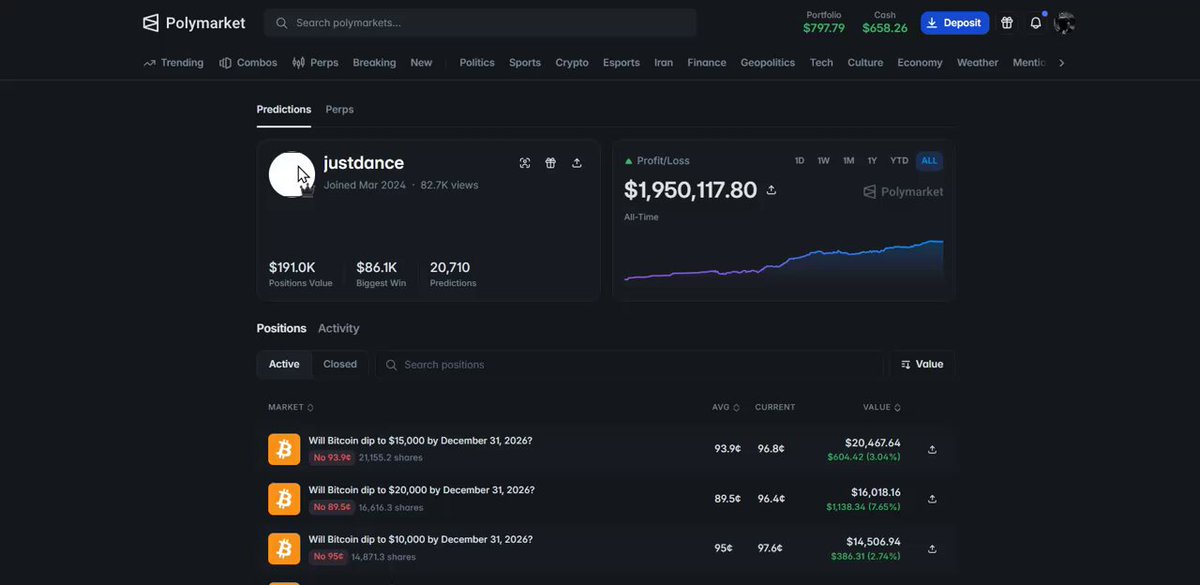
Task: Click the search magnifier in header
Action: click(282, 22)
